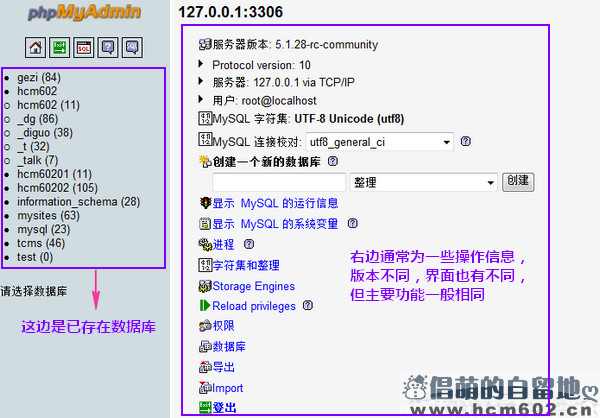Screen dimensions: 600x418
Task: Open the Storage Engines link
Action: pos(253,286)
